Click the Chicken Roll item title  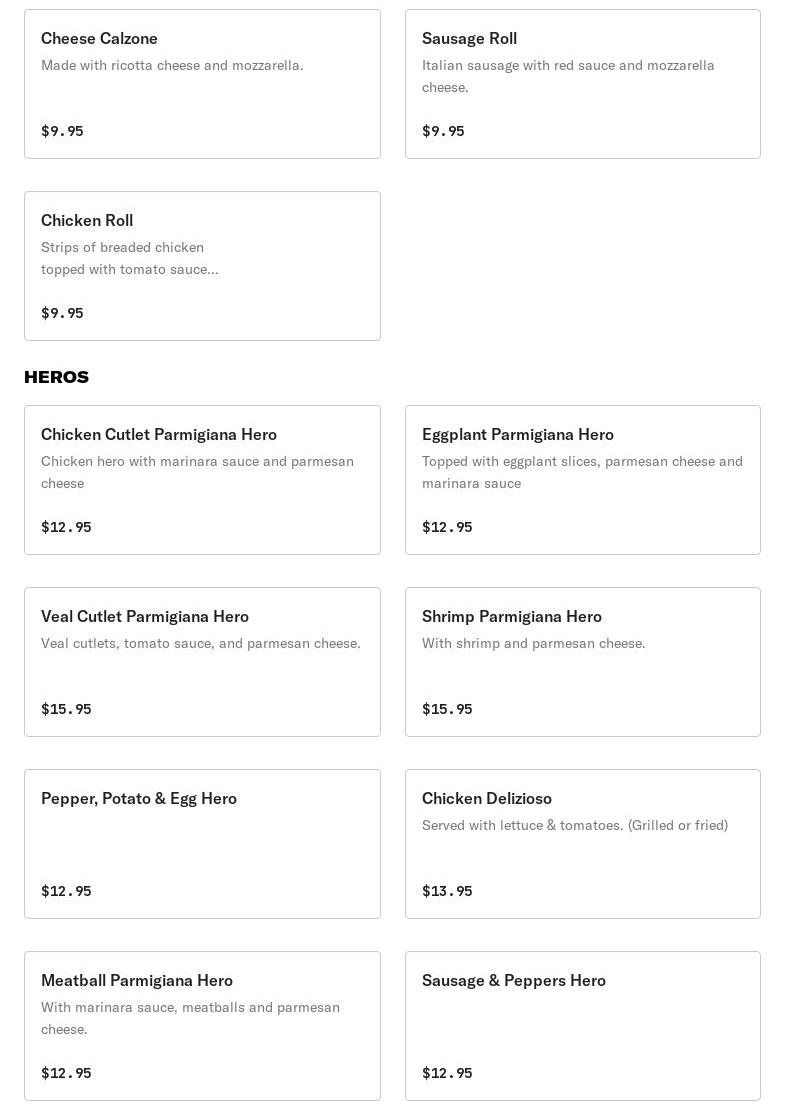pyautogui.click(x=87, y=220)
